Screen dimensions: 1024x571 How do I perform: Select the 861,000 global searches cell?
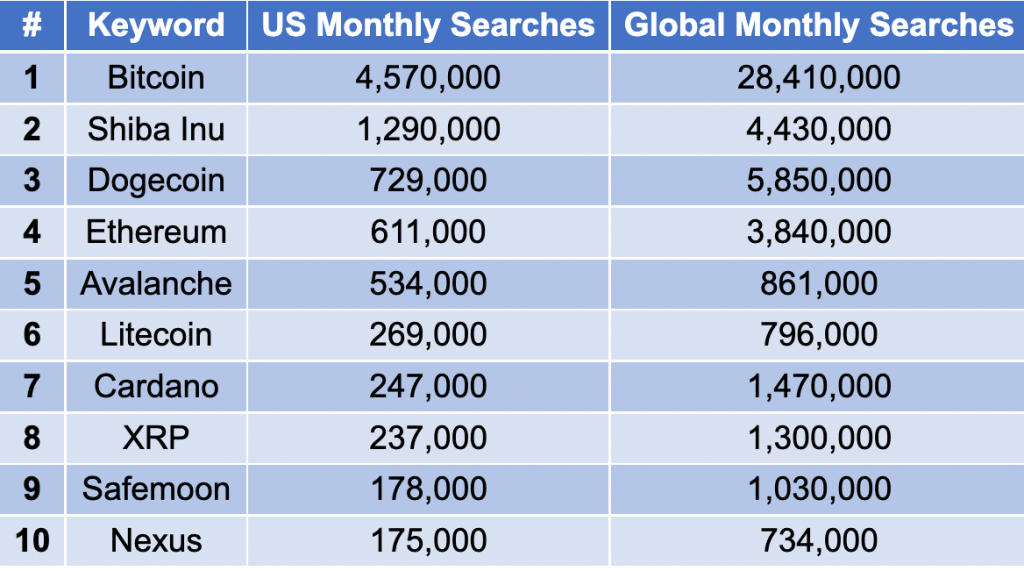(x=818, y=284)
